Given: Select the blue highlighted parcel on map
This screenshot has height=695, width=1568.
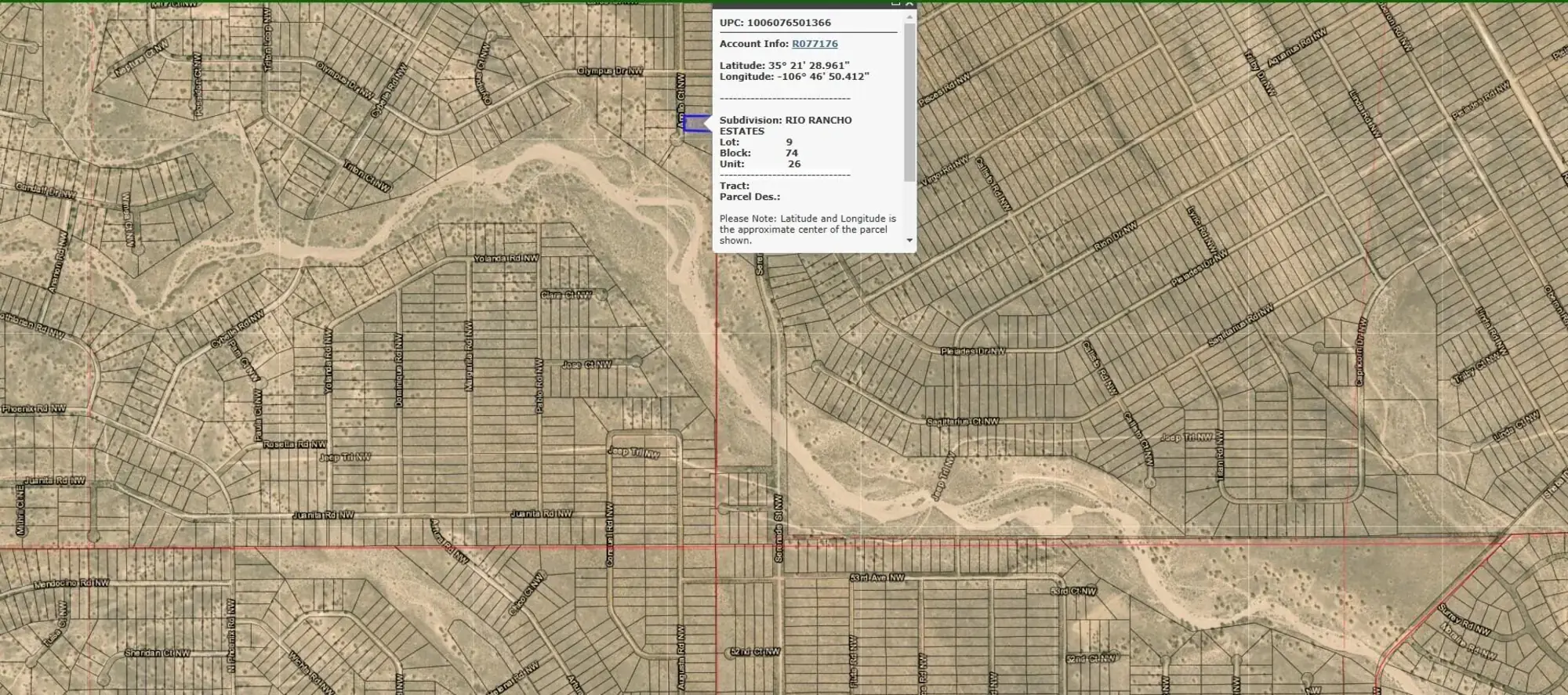Looking at the screenshot, I should [x=695, y=123].
